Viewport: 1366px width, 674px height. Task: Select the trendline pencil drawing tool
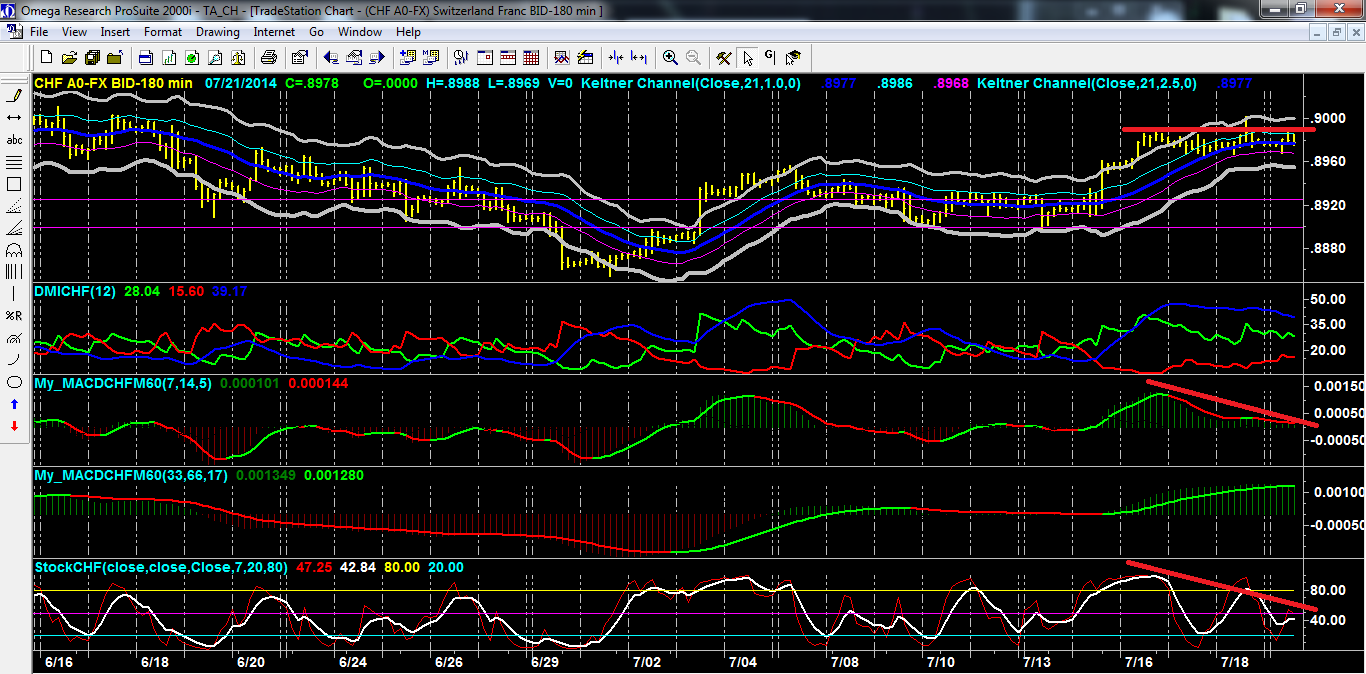[14, 96]
